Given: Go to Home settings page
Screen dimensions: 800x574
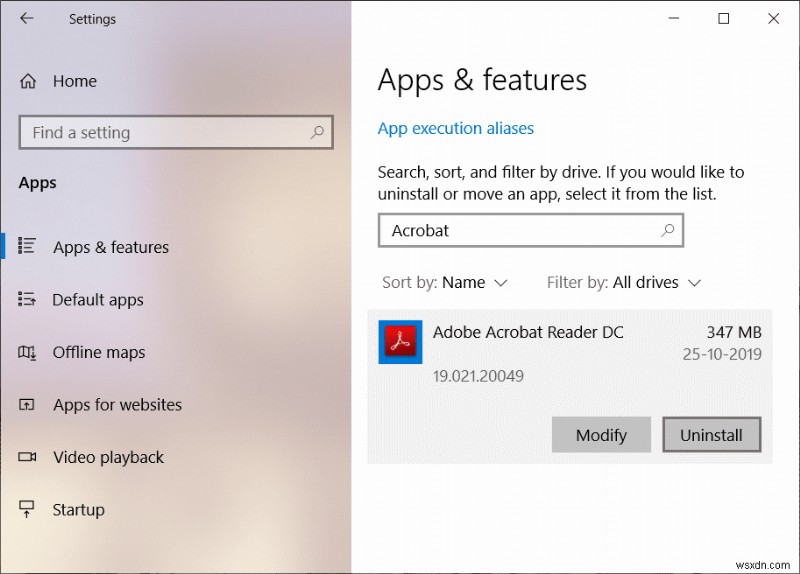Looking at the screenshot, I should tap(74, 81).
